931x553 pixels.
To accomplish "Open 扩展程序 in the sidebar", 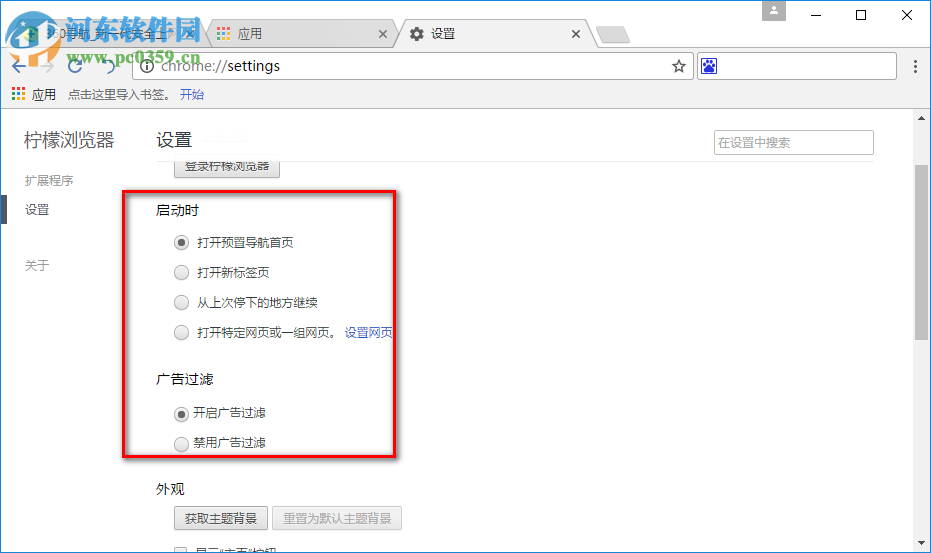I will point(49,181).
